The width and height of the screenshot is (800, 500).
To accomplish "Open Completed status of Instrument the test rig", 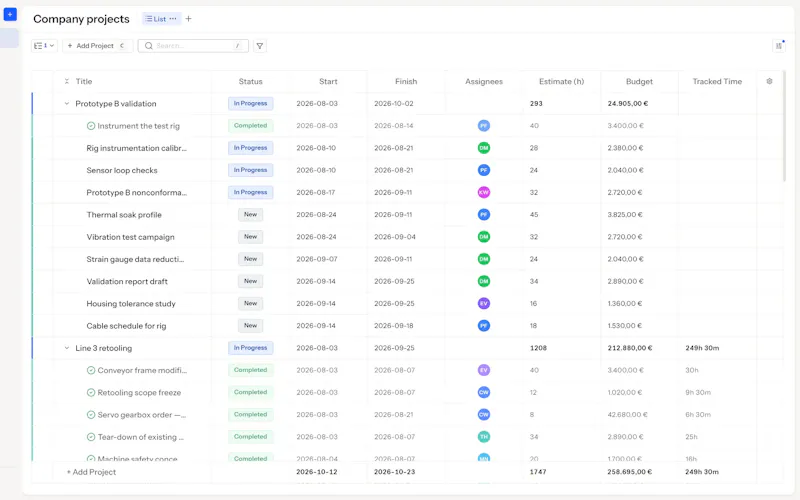I will click(251, 126).
